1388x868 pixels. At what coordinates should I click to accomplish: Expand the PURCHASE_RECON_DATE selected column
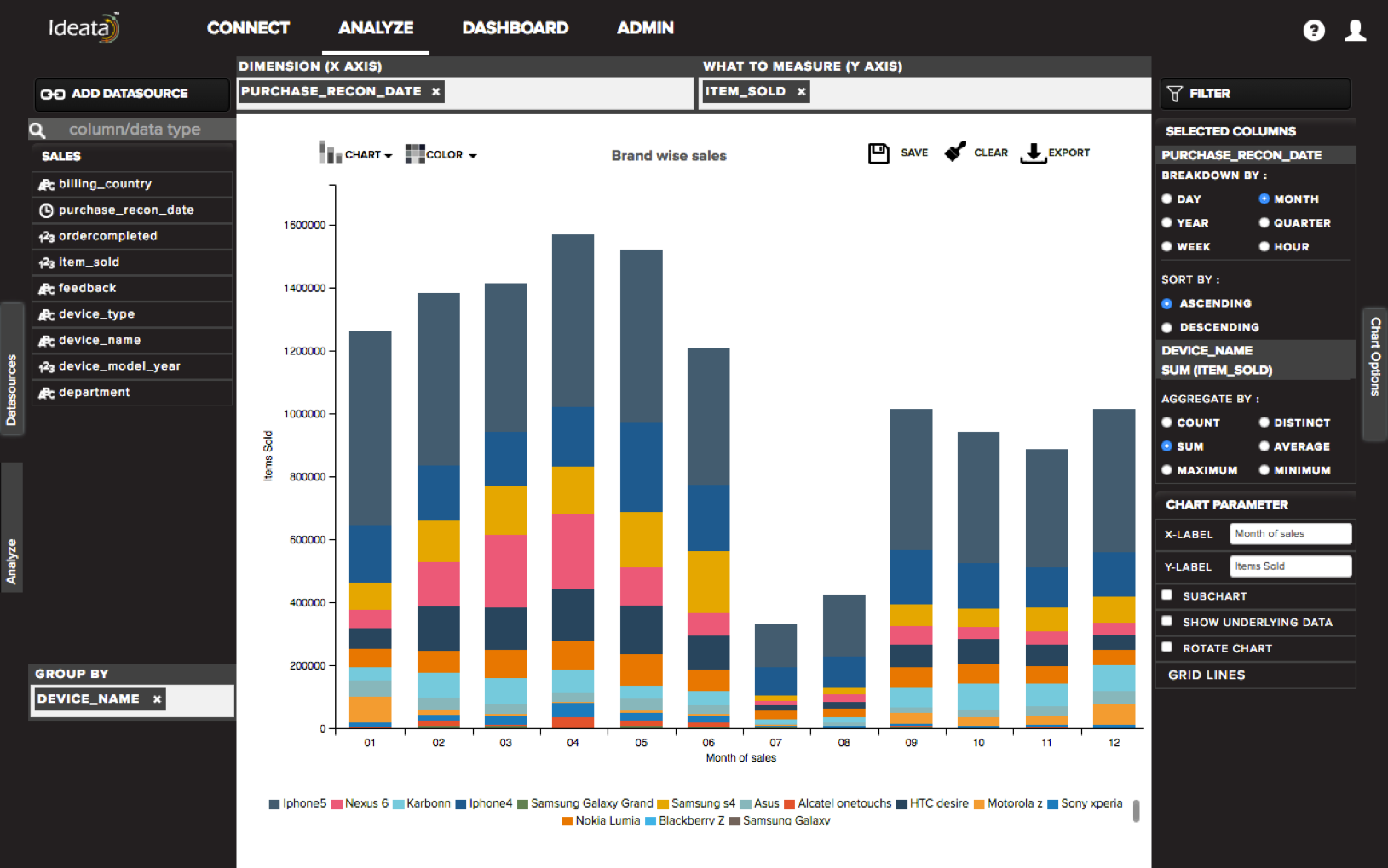pyautogui.click(x=1255, y=155)
